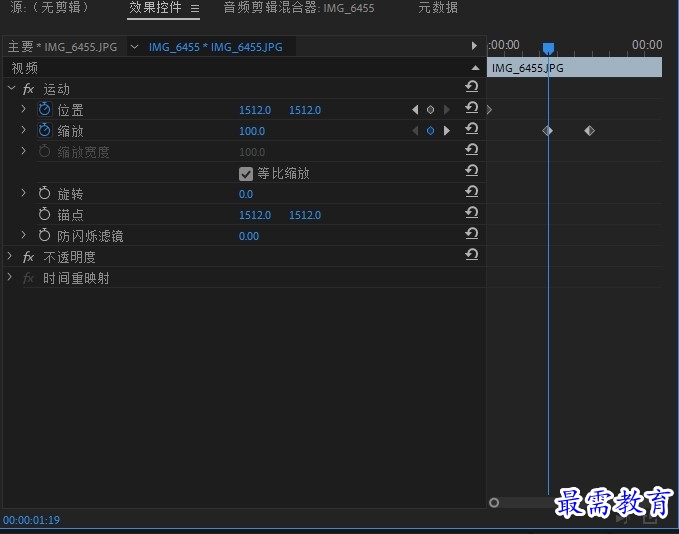Open the 效果控件 panel menu
This screenshot has height=534, width=679.
point(195,8)
